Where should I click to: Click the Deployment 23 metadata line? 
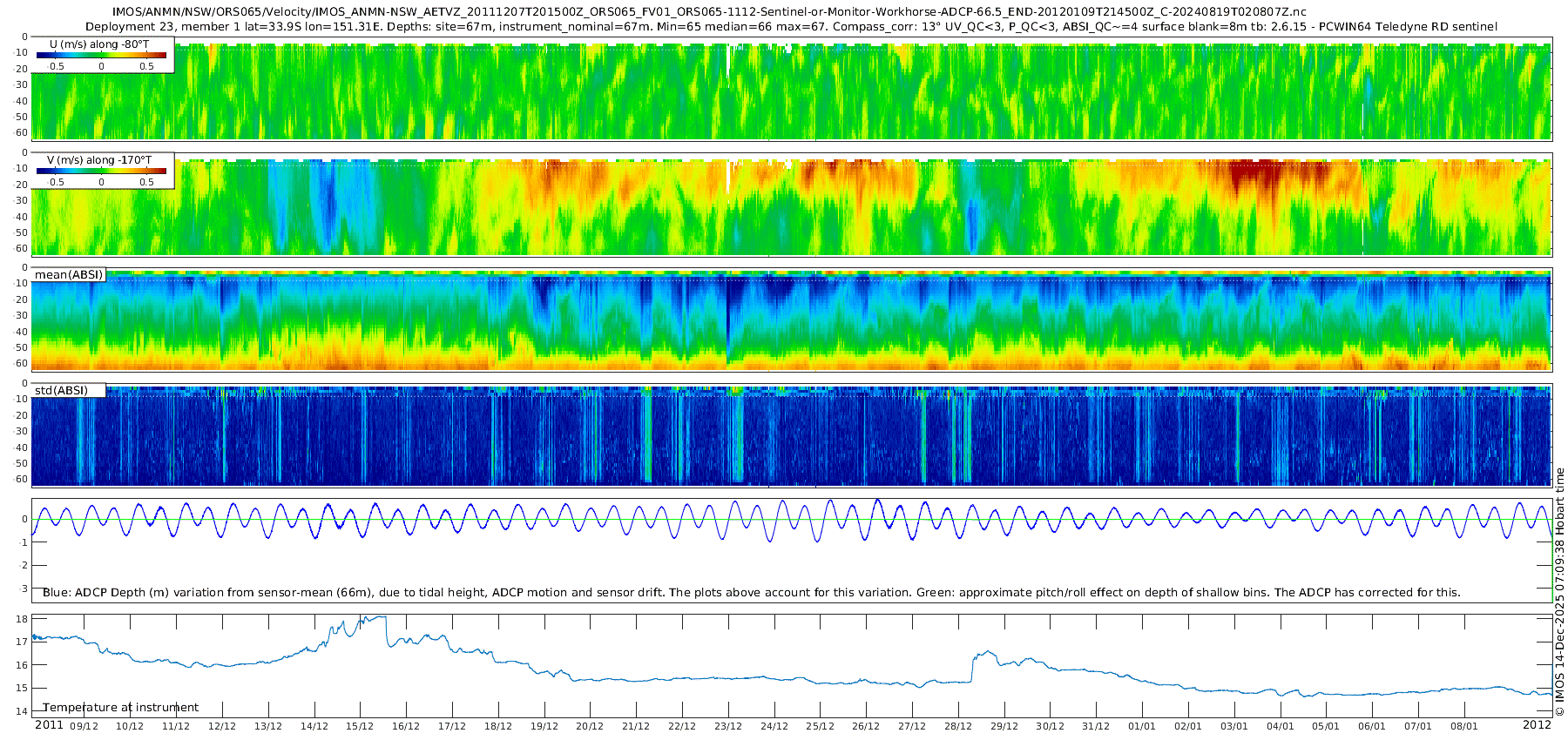(791, 26)
